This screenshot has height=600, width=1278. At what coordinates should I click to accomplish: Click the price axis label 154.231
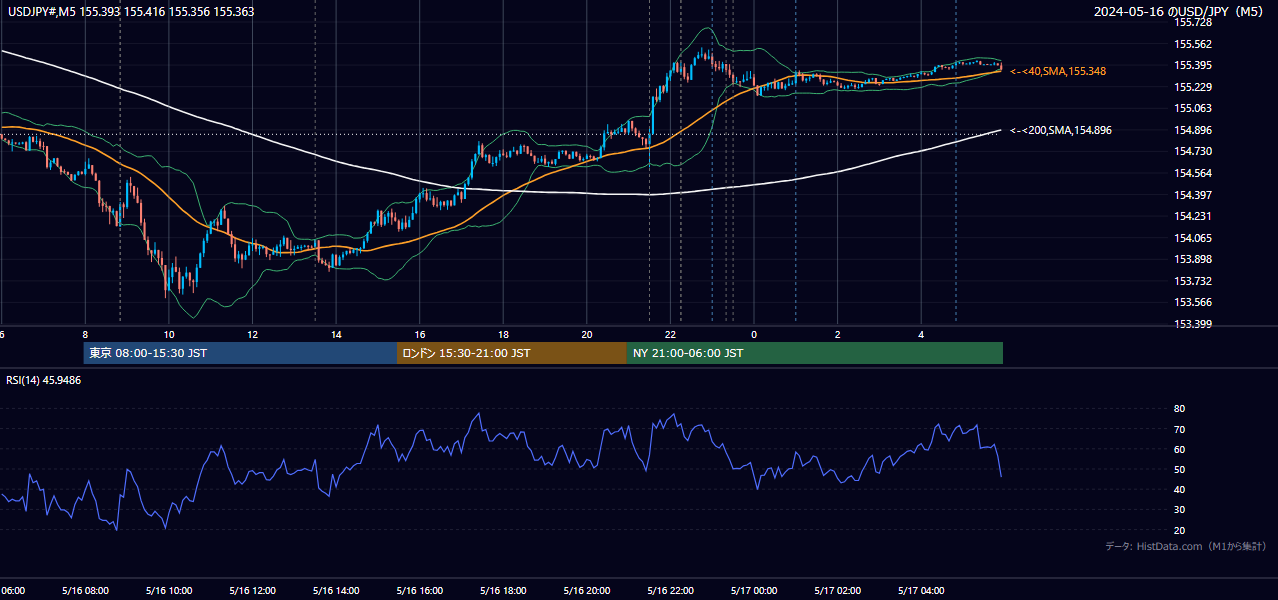1193,216
